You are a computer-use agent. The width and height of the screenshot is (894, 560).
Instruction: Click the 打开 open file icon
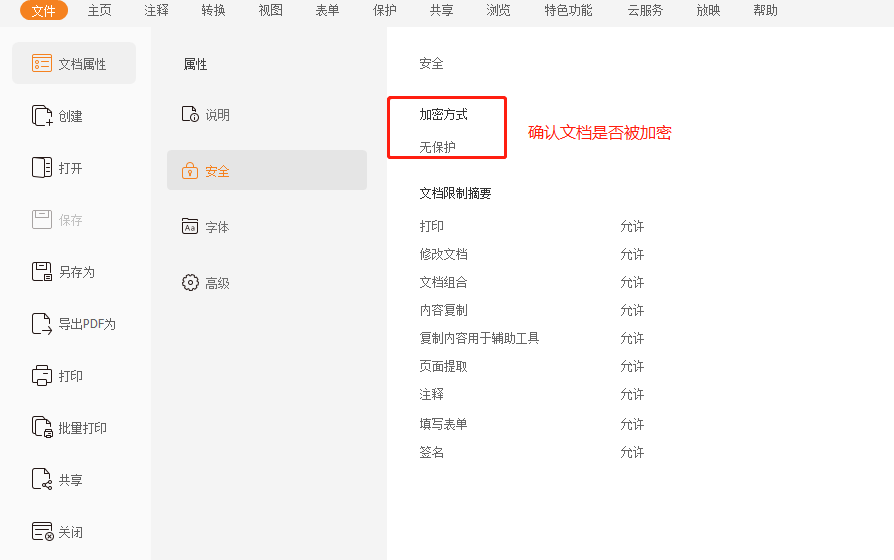[x=41, y=168]
